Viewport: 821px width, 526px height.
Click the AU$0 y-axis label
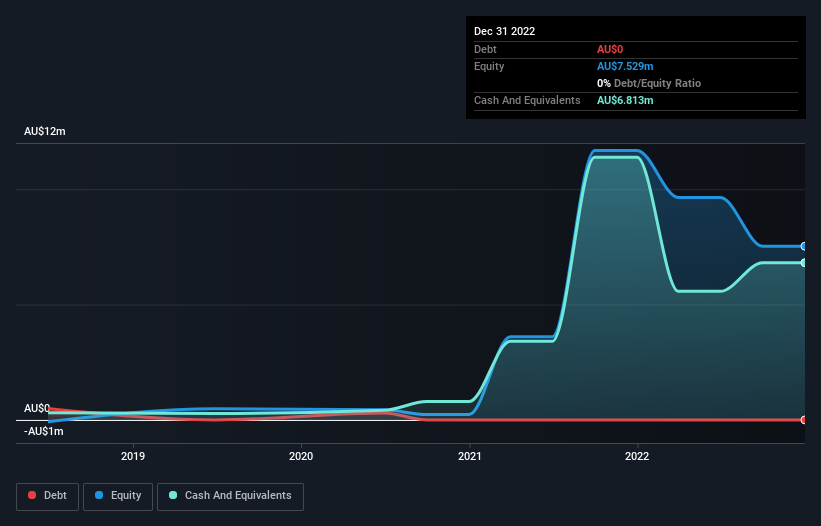tap(37, 408)
